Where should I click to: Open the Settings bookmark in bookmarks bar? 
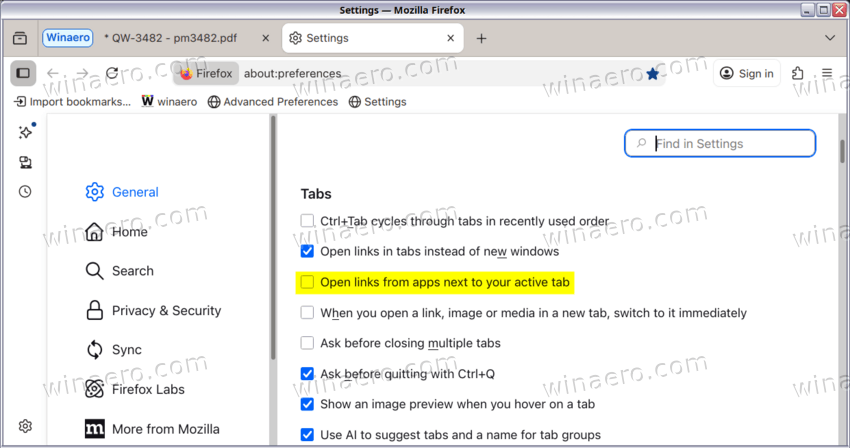point(377,101)
